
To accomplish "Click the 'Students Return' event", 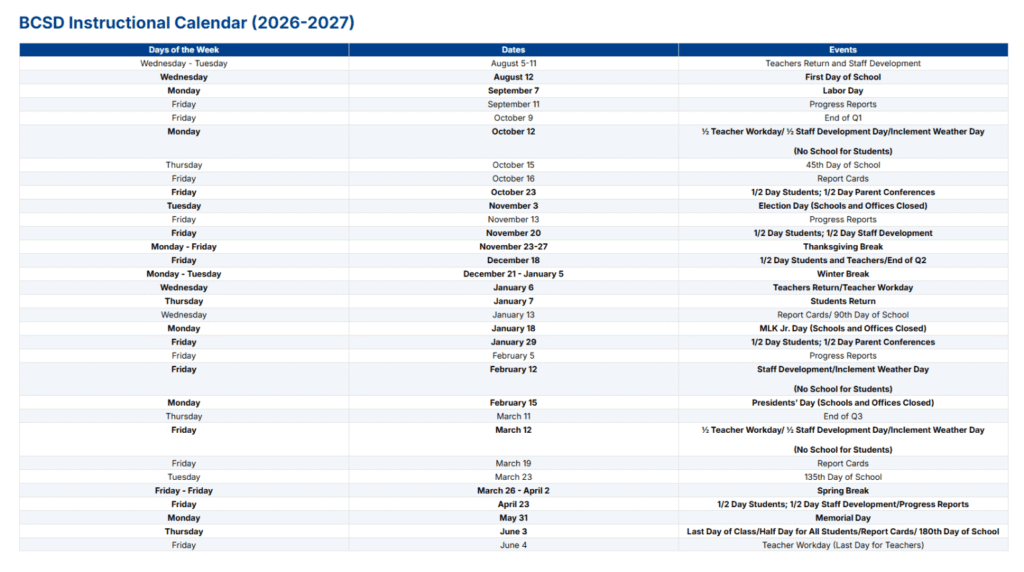I will pos(843,302).
